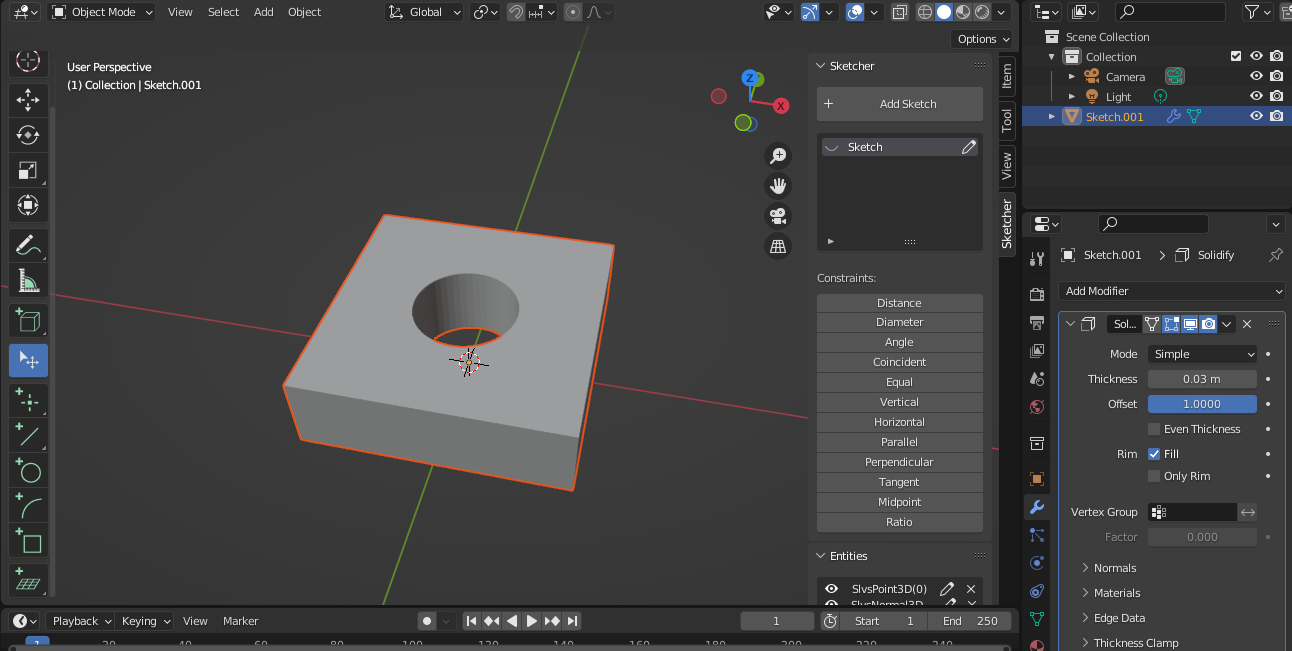
Task: Select the Sketcher Add Circle tool
Action: [x=28, y=471]
